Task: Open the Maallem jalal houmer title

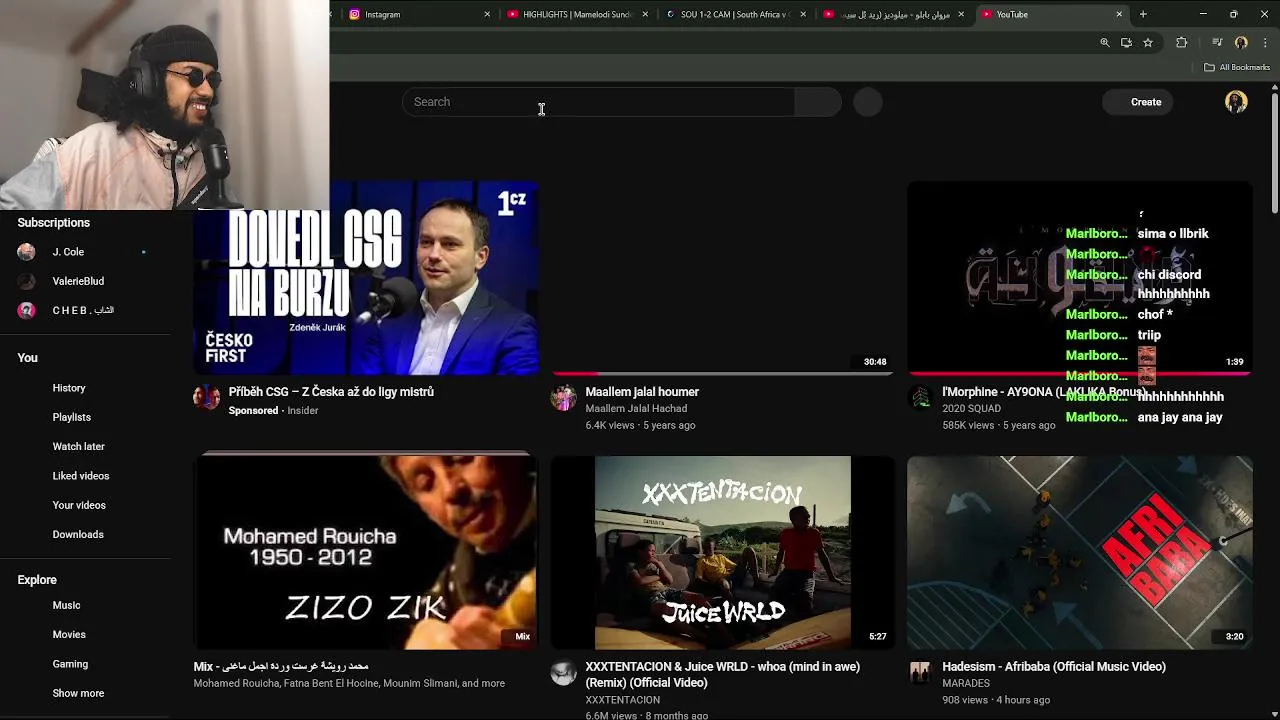Action: [642, 392]
